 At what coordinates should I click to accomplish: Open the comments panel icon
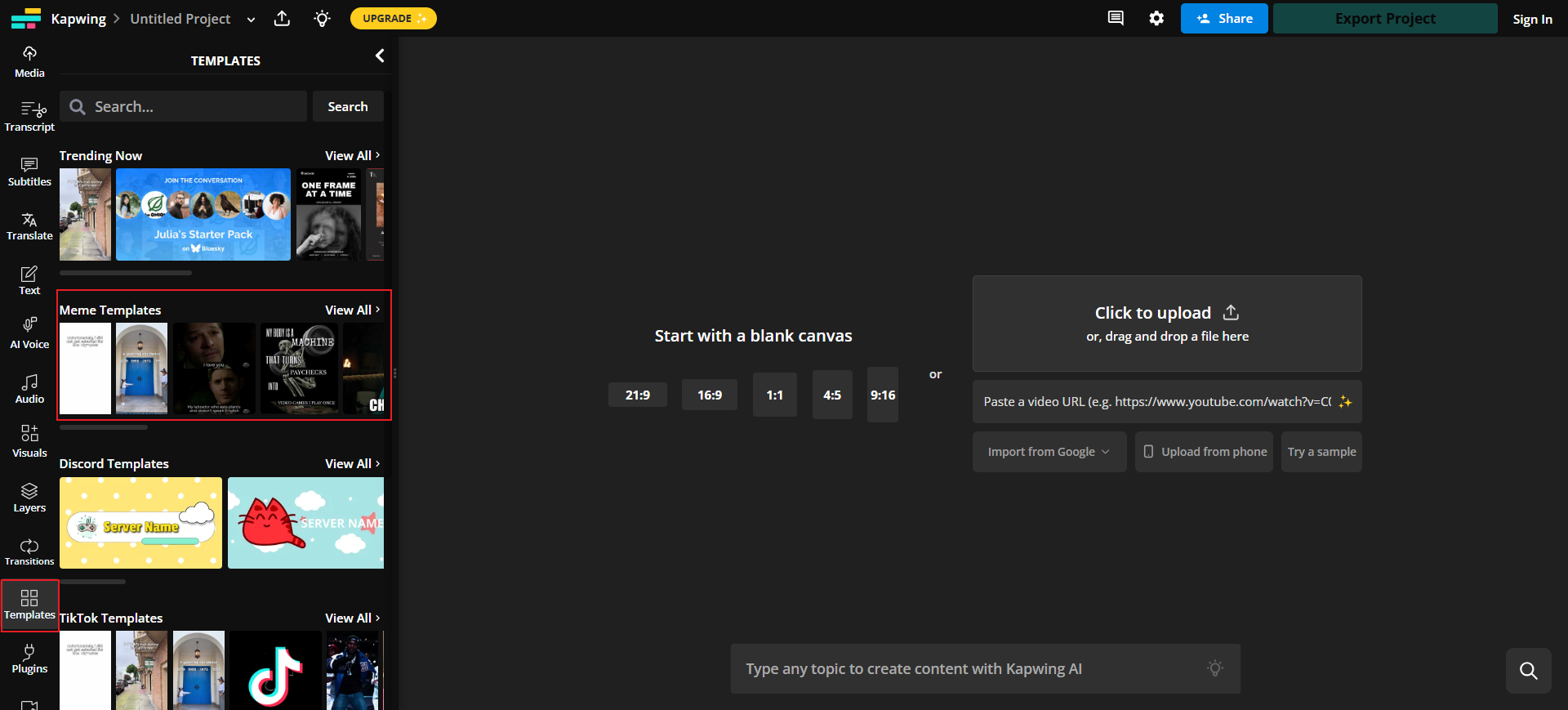(1116, 18)
